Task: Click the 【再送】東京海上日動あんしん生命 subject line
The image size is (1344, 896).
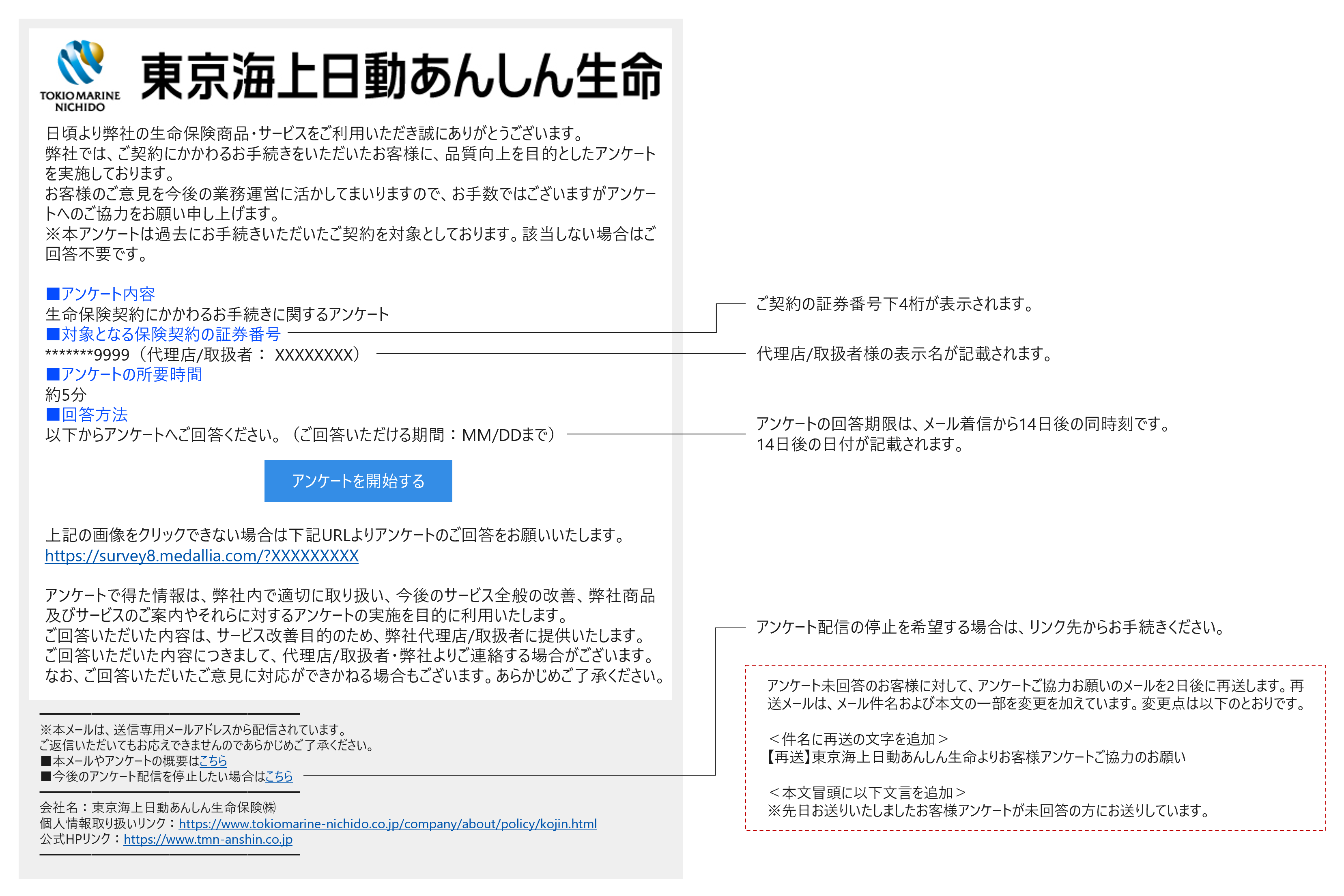Action: pyautogui.click(x=976, y=757)
